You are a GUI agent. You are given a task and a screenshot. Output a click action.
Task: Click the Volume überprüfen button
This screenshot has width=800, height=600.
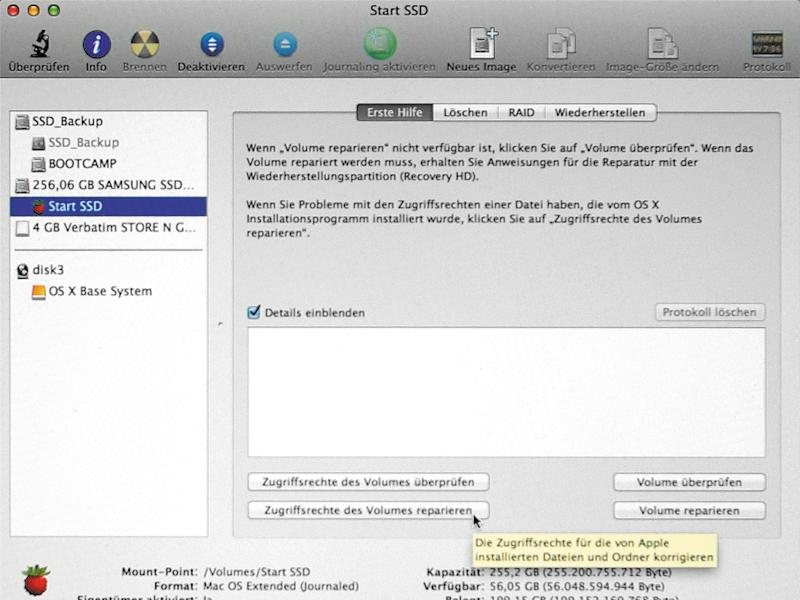coord(689,482)
